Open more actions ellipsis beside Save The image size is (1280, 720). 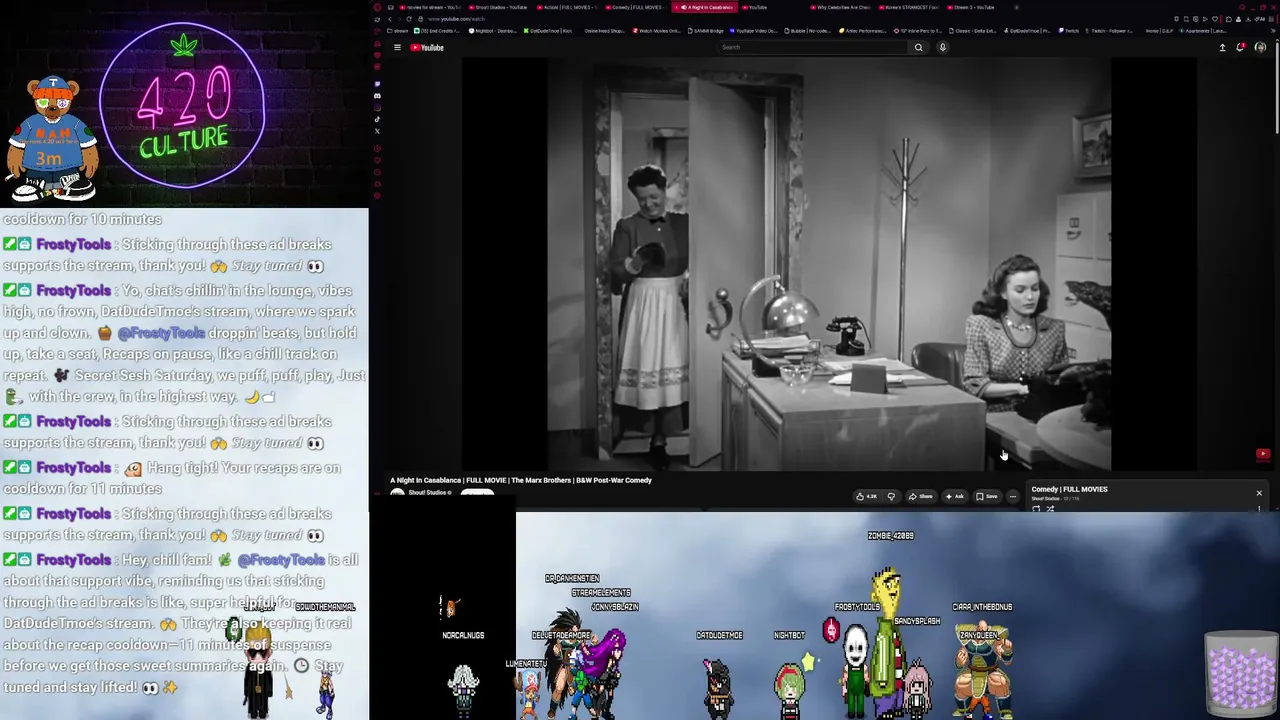[1012, 496]
